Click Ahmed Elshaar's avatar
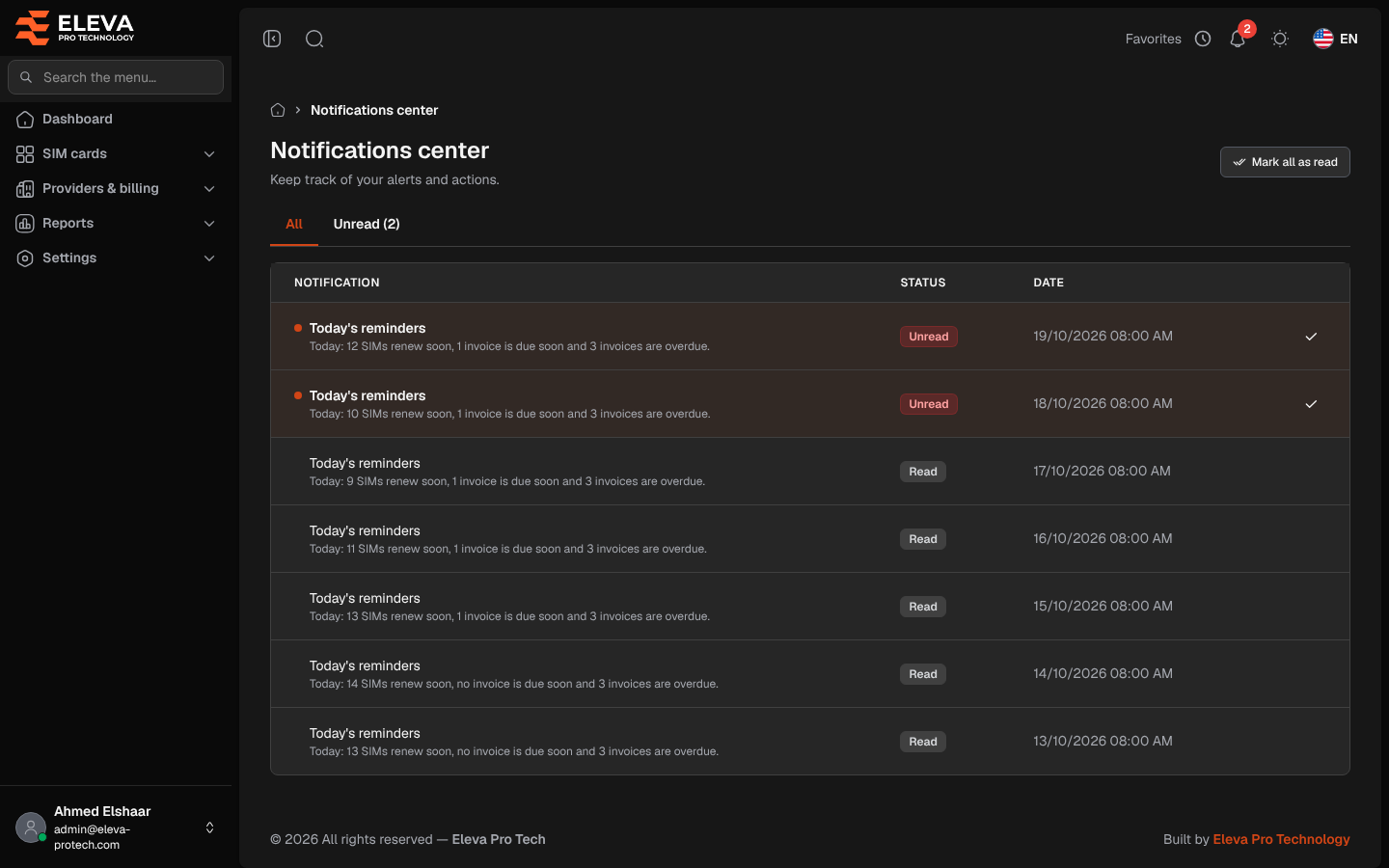This screenshot has width=1389, height=868. 31,827
